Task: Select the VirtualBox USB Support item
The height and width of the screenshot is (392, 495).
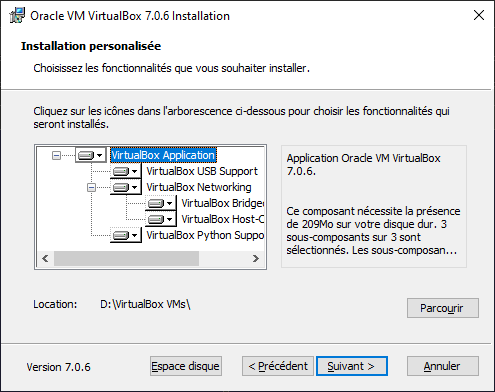Action: 202,171
